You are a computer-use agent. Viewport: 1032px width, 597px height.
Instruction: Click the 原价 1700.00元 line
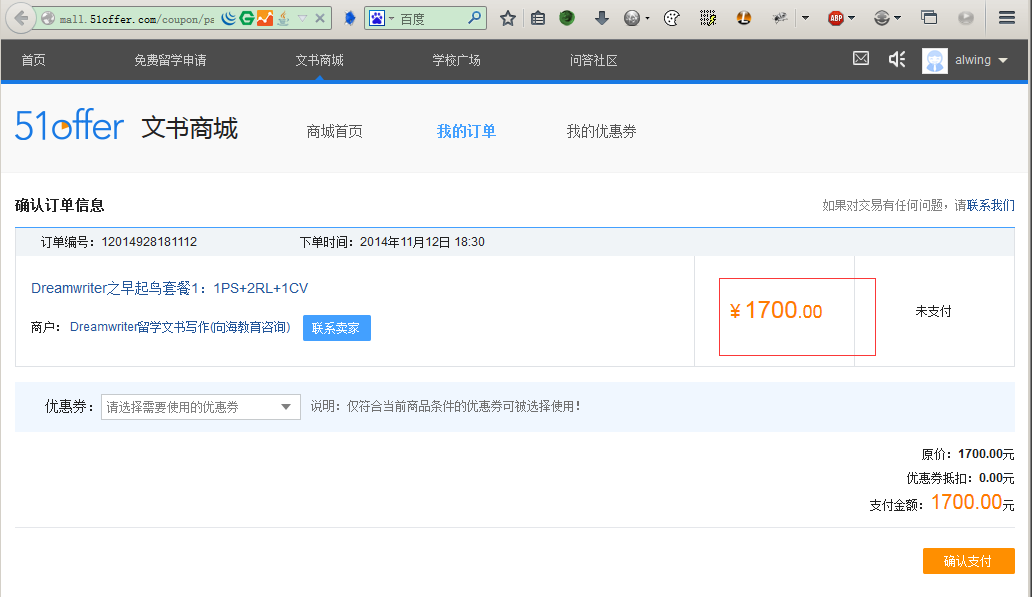[968, 454]
